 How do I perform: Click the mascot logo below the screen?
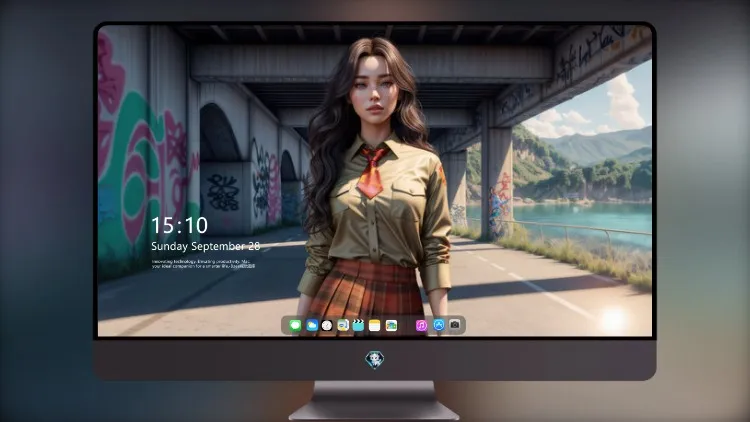click(375, 360)
